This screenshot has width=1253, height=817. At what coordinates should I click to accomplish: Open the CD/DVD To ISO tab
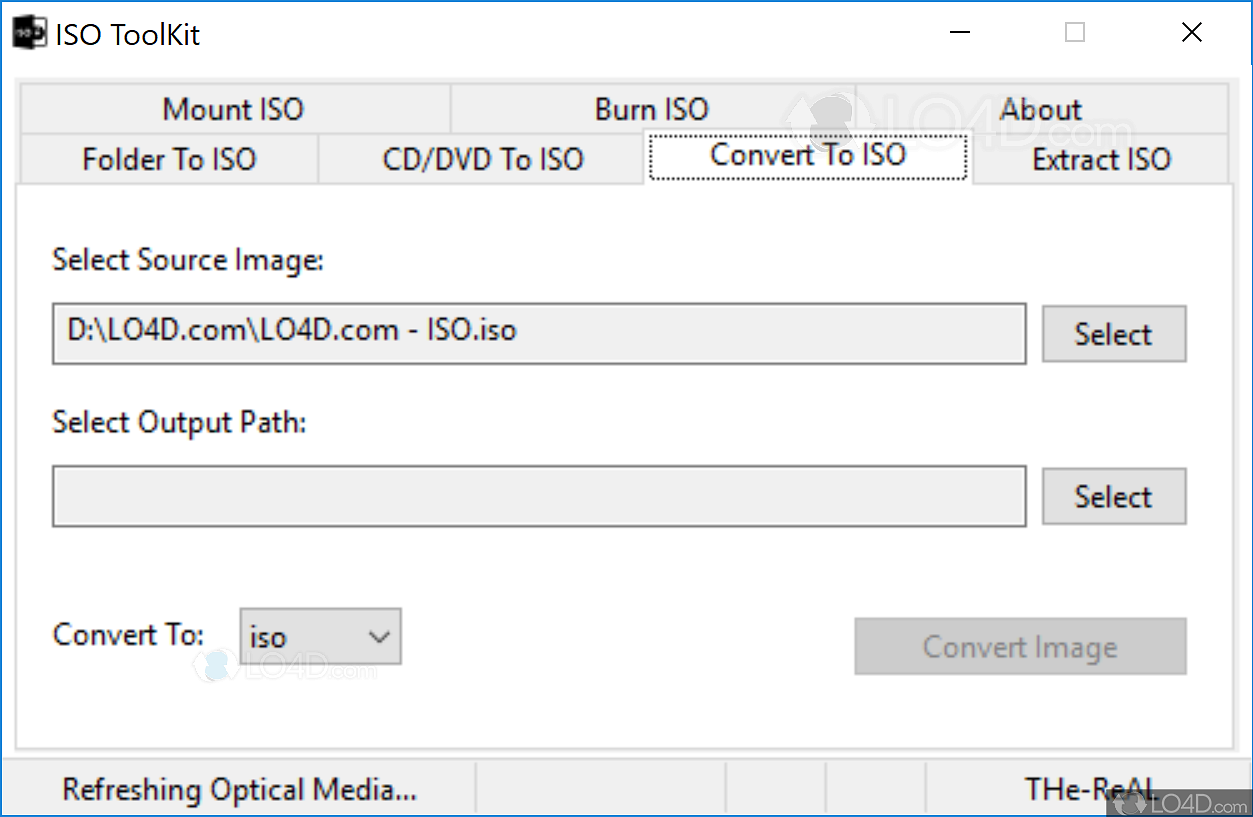[482, 159]
